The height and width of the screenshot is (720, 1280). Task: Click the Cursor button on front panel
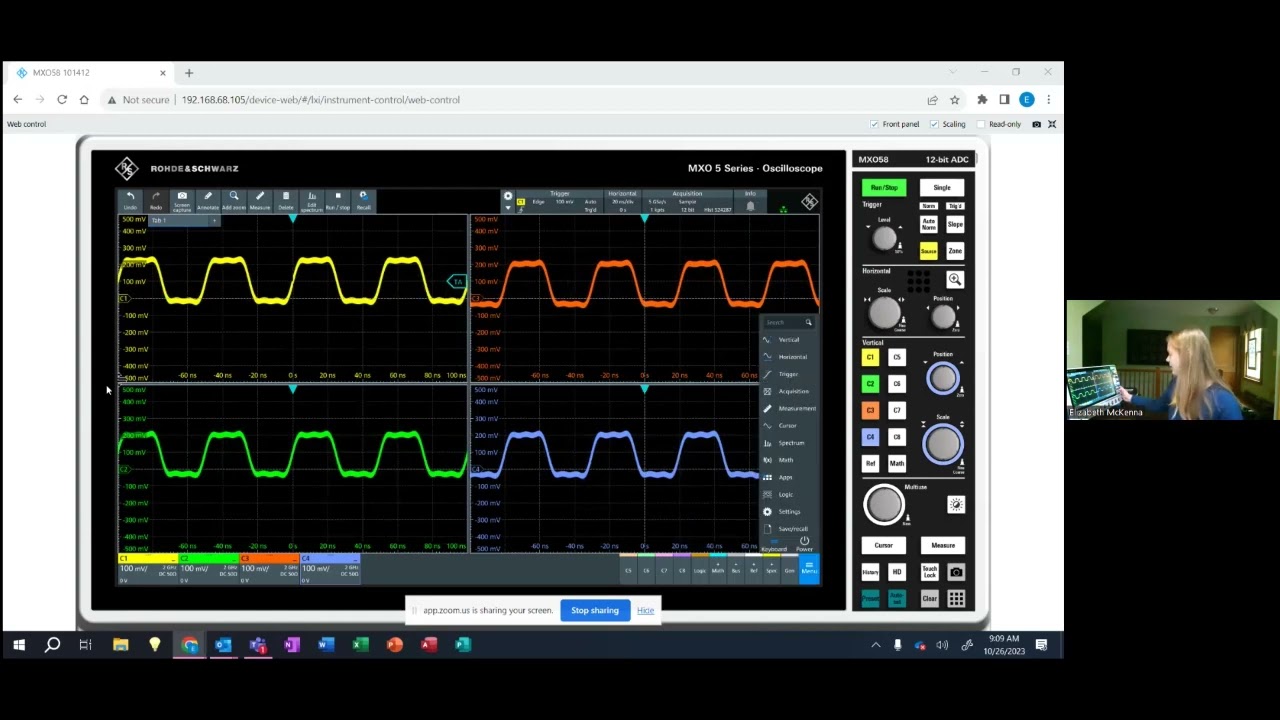pos(884,545)
